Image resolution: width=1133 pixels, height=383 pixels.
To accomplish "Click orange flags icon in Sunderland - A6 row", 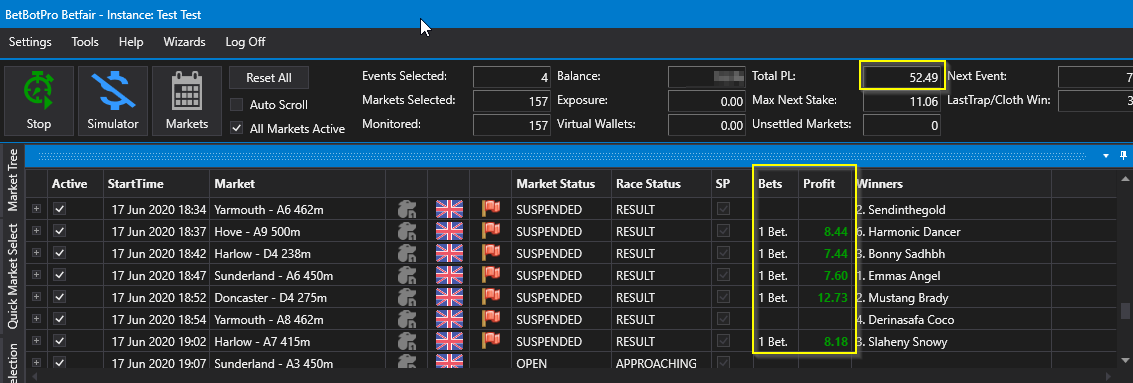I will tap(491, 275).
